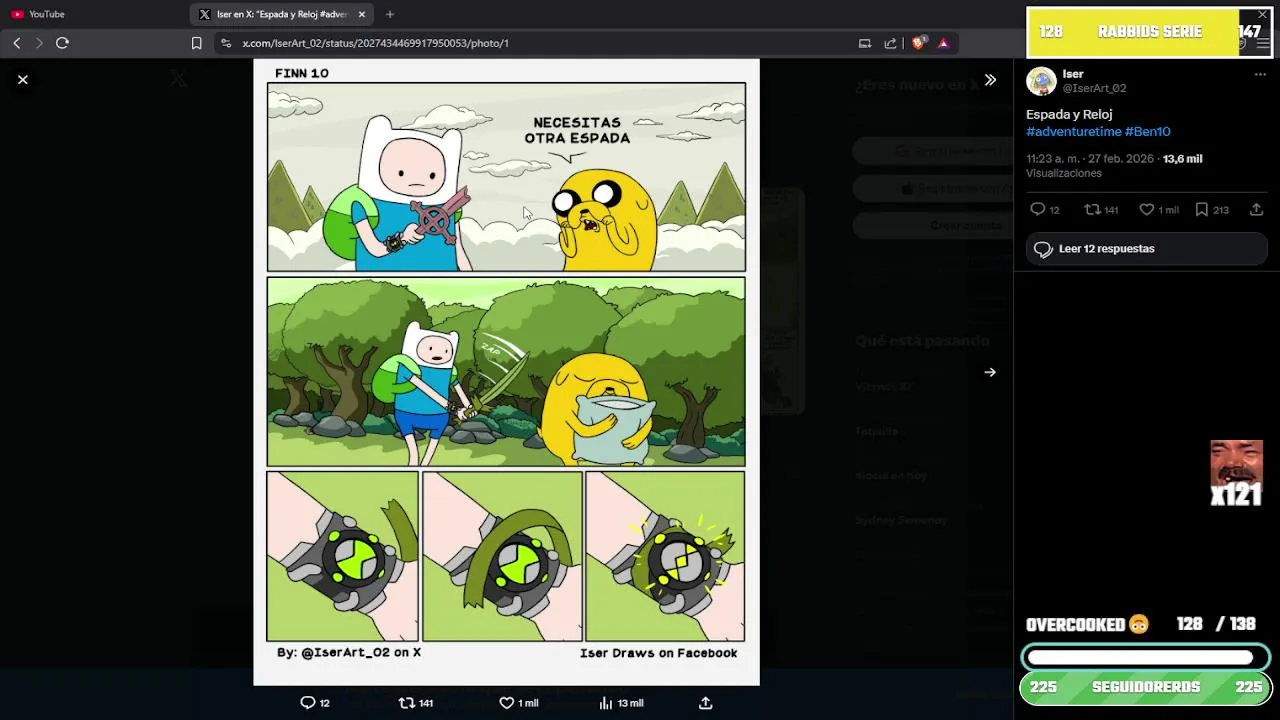
Task: Close the photo viewer with the X icon
Action: [x=23, y=80]
